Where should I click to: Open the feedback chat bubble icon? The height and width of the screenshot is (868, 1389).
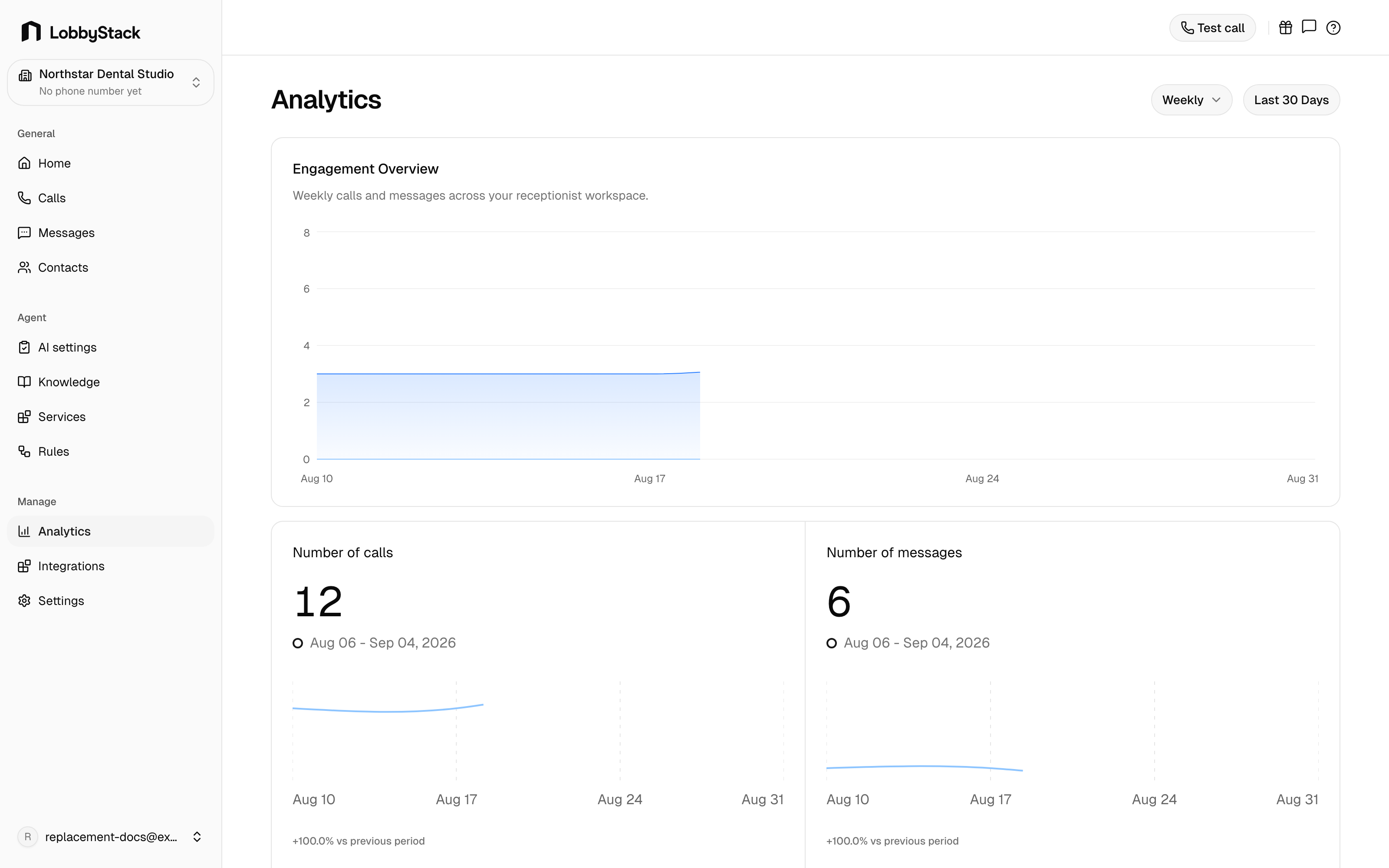click(1309, 27)
